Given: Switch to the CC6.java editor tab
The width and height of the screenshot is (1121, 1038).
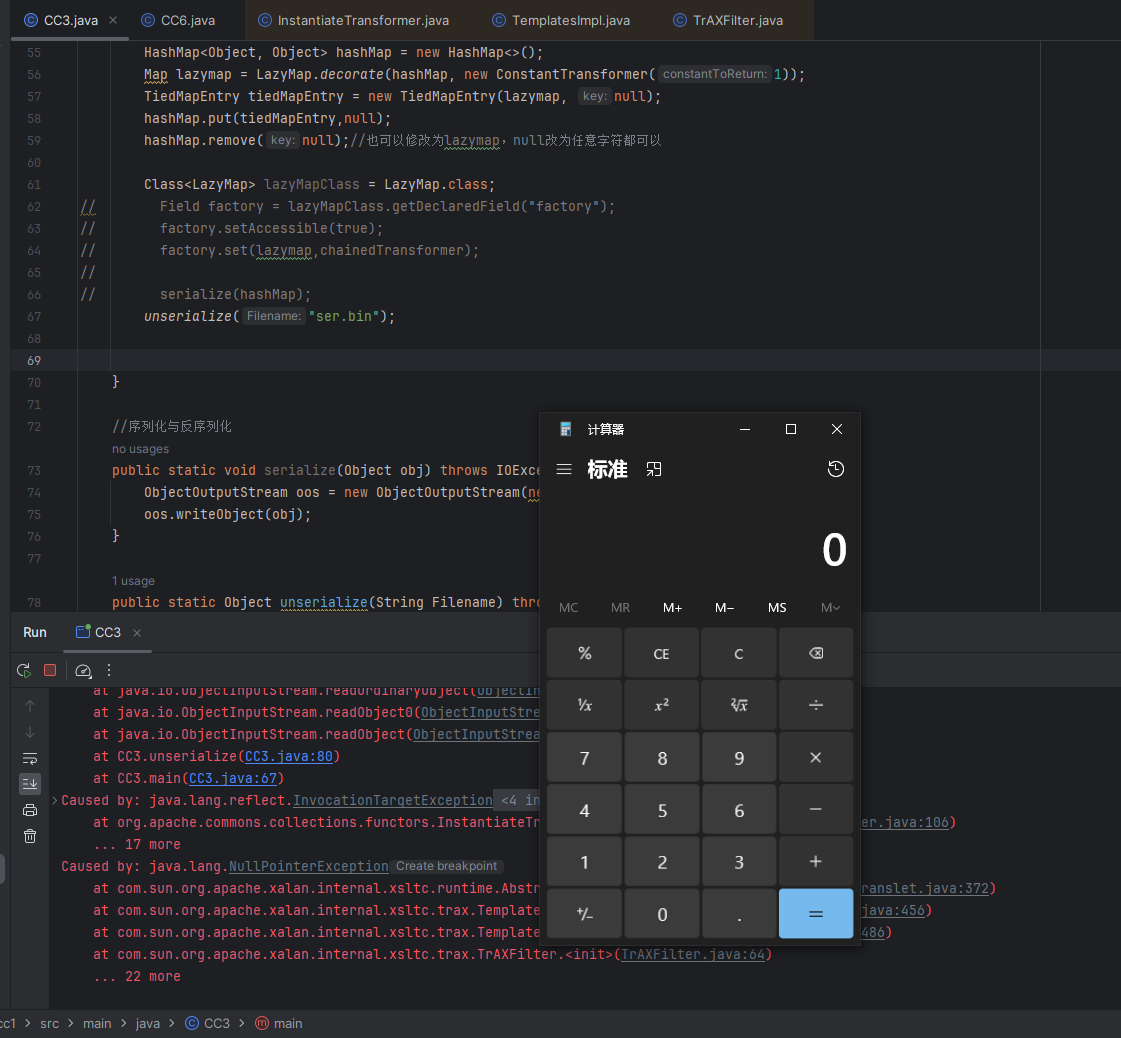Looking at the screenshot, I should point(179,20).
